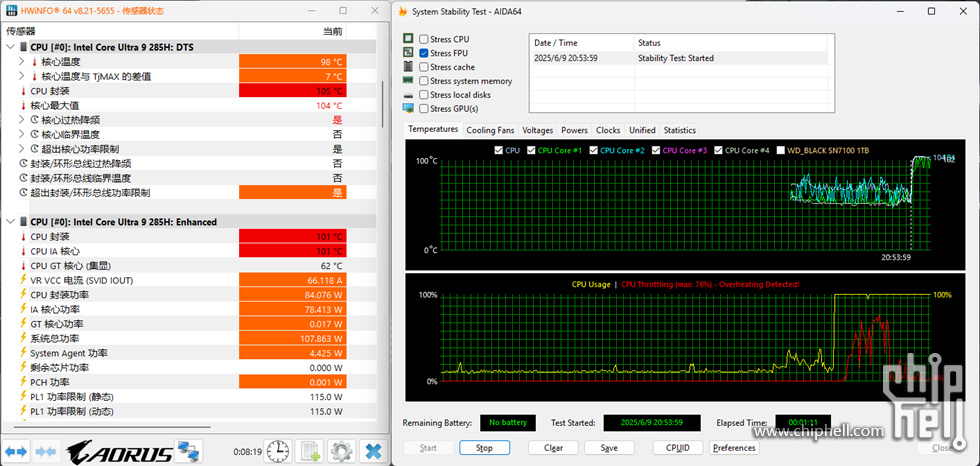Open the Clocks tab
Viewport: 980px width, 466px height.
click(x=608, y=130)
